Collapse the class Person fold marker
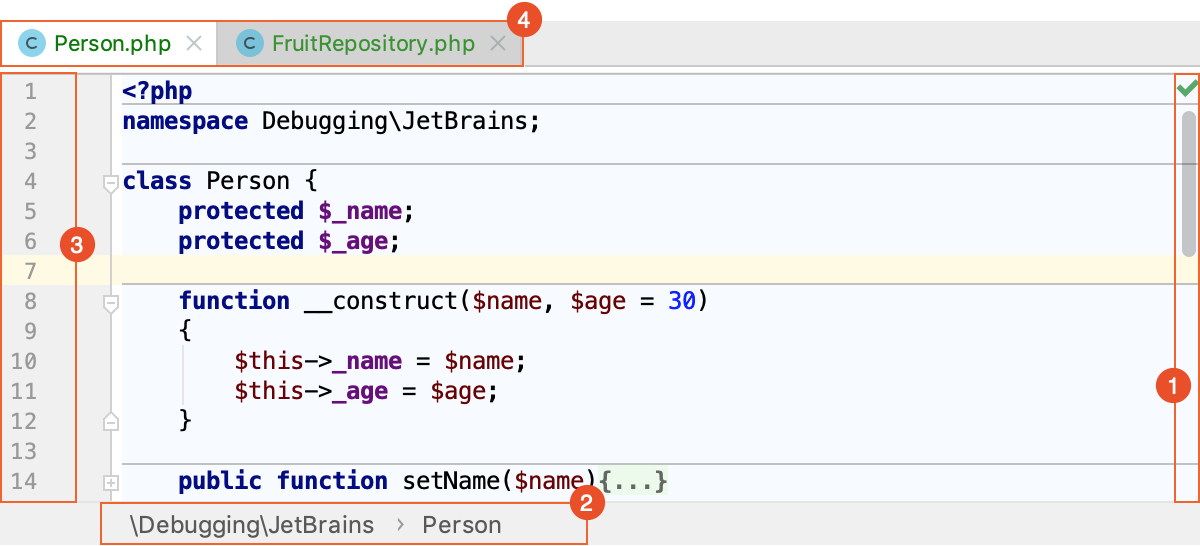Screen dimensions: 1200x546 click(x=111, y=182)
